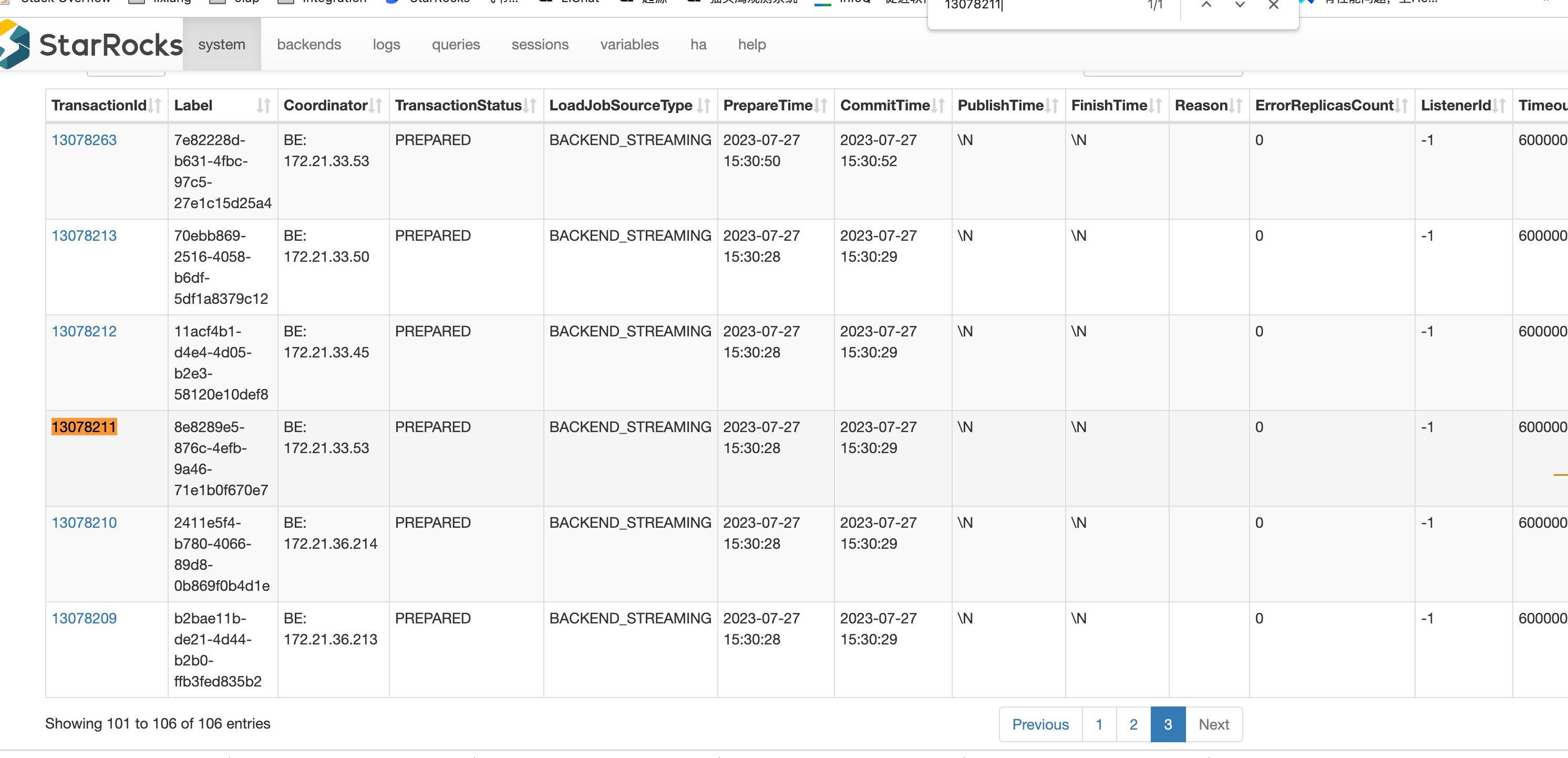Sort by Coordinator column arrows
The height and width of the screenshot is (758, 1568).
[376, 106]
